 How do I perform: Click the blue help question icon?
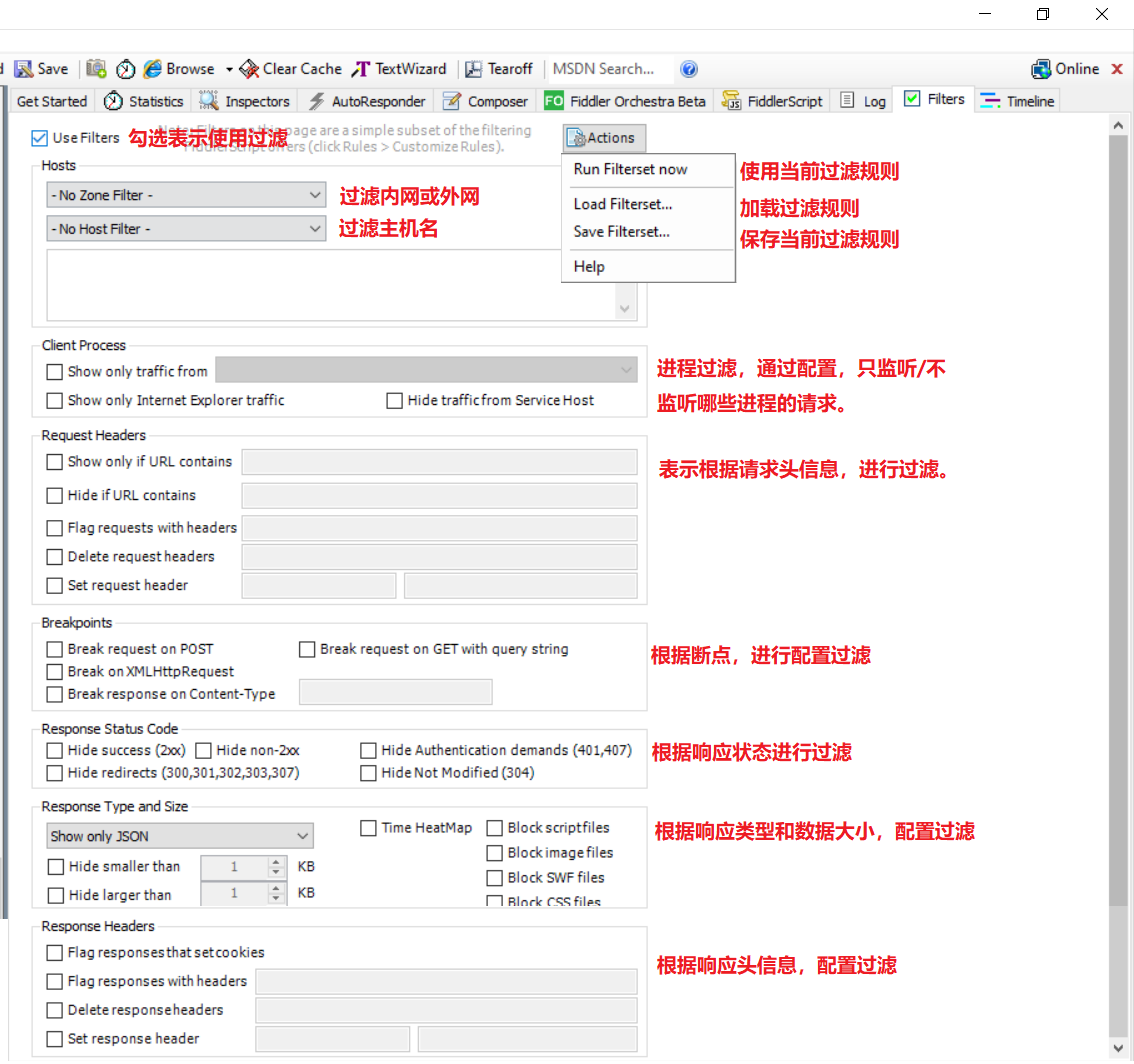tap(689, 69)
